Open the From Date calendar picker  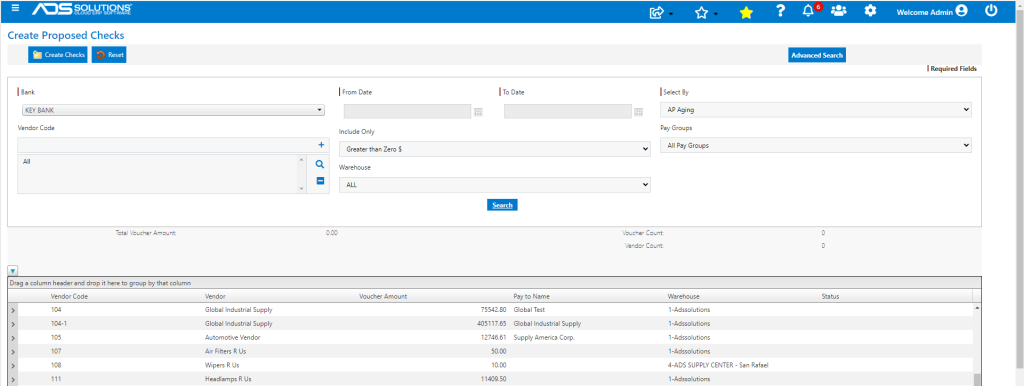coord(478,112)
